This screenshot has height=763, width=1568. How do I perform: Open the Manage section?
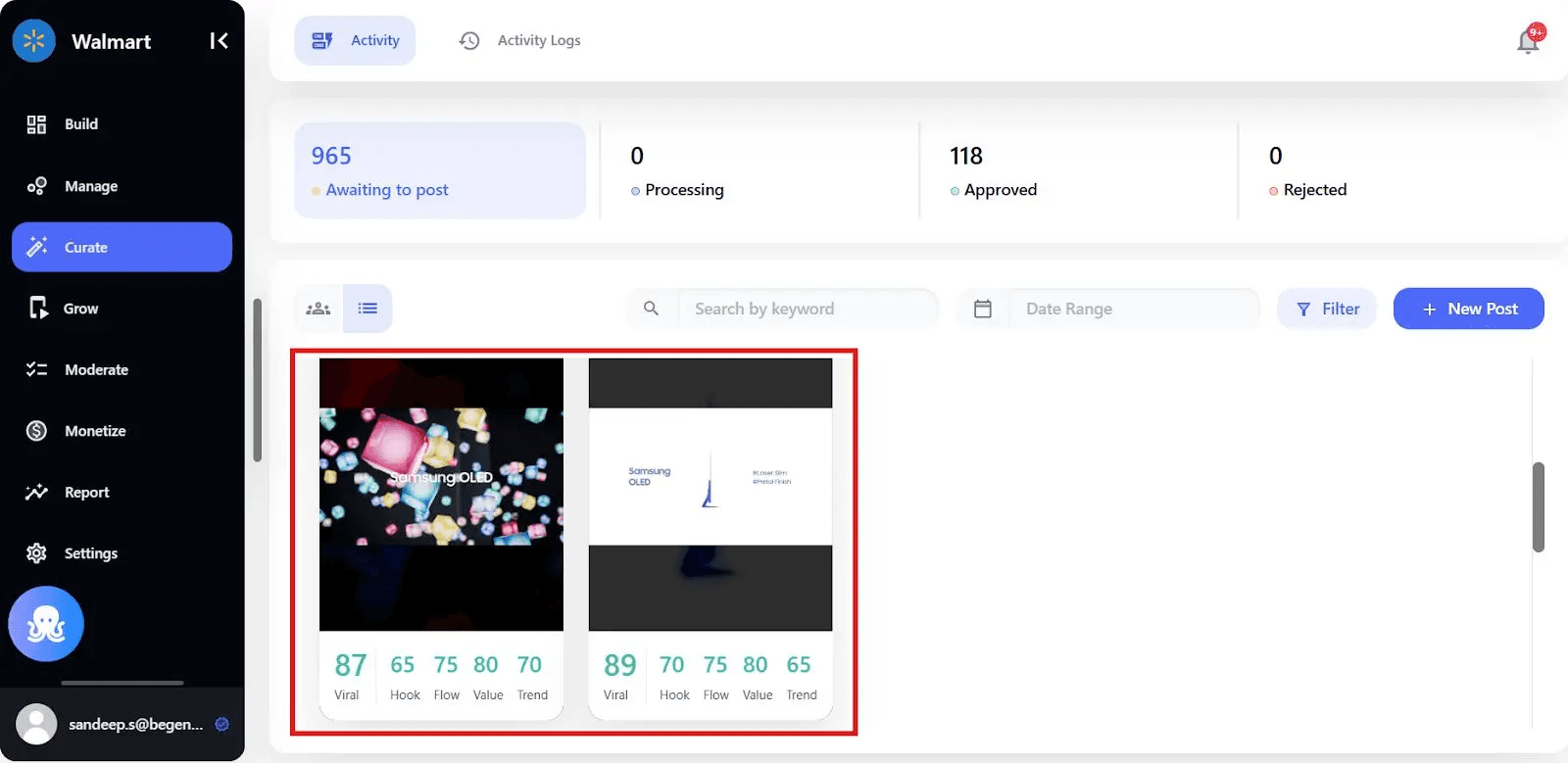click(x=122, y=186)
